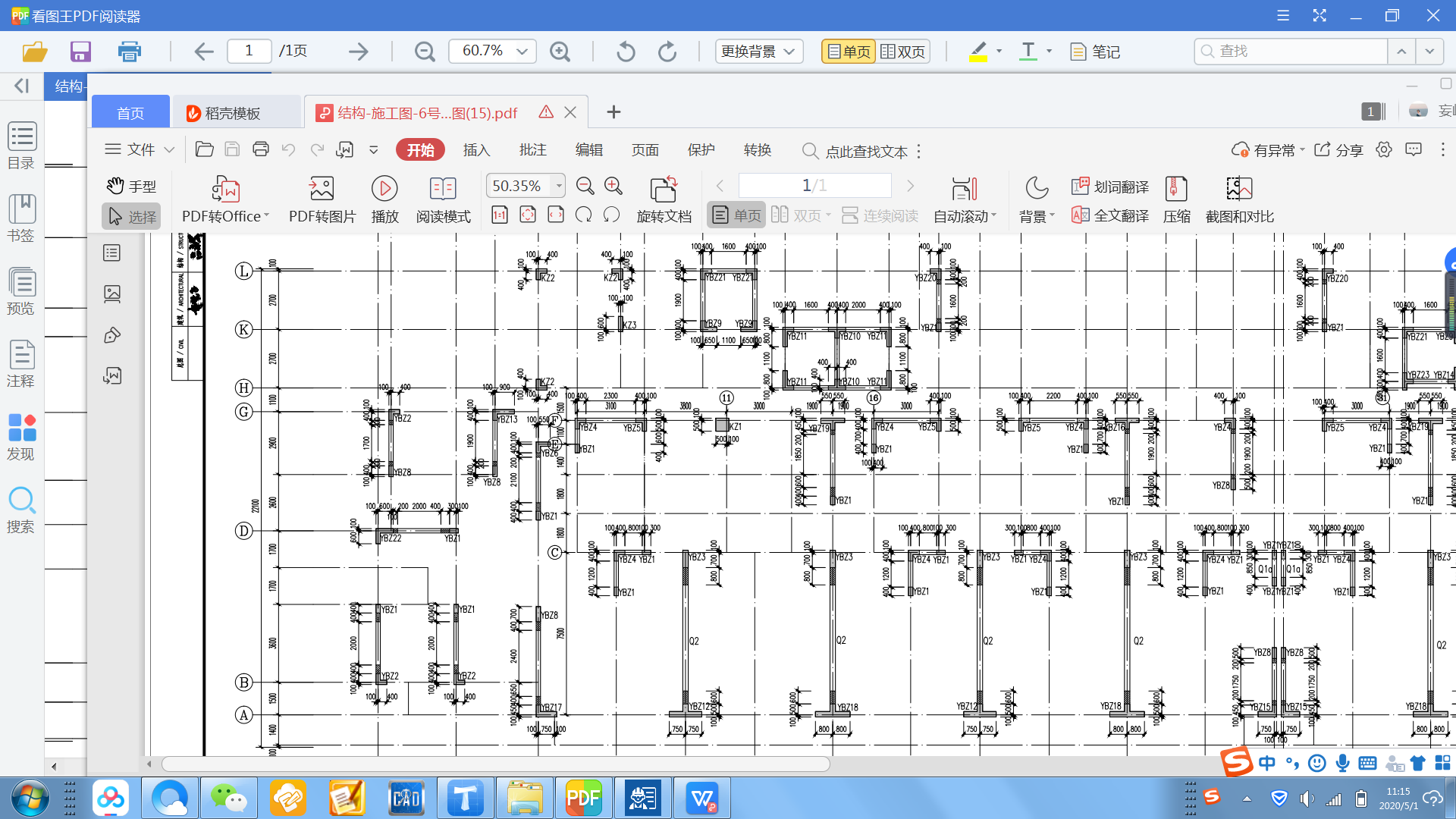Image resolution: width=1456 pixels, height=819 pixels.
Task: Click the 播放 play icon
Action: pos(384,189)
